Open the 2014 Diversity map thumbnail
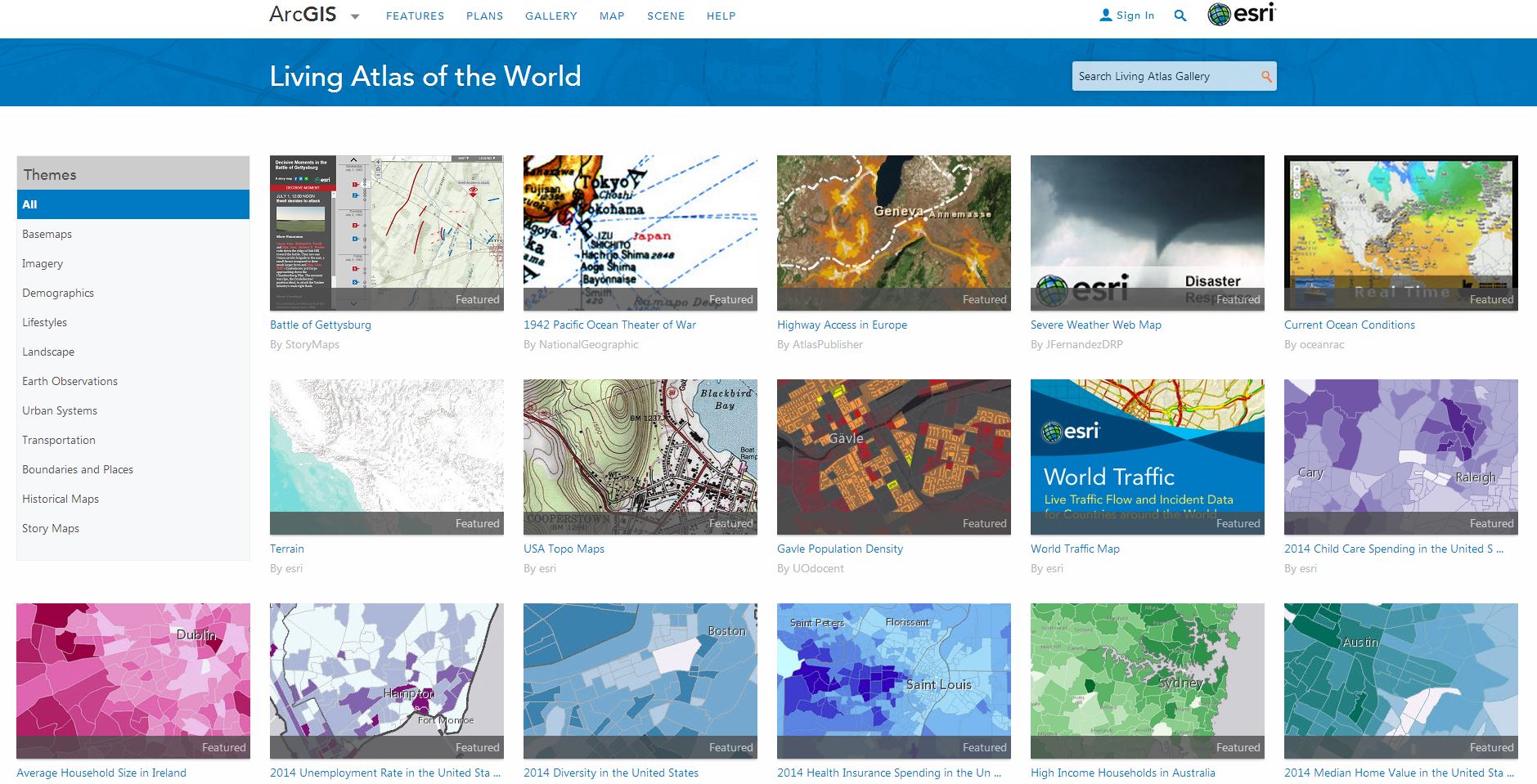1537x784 pixels. point(640,681)
